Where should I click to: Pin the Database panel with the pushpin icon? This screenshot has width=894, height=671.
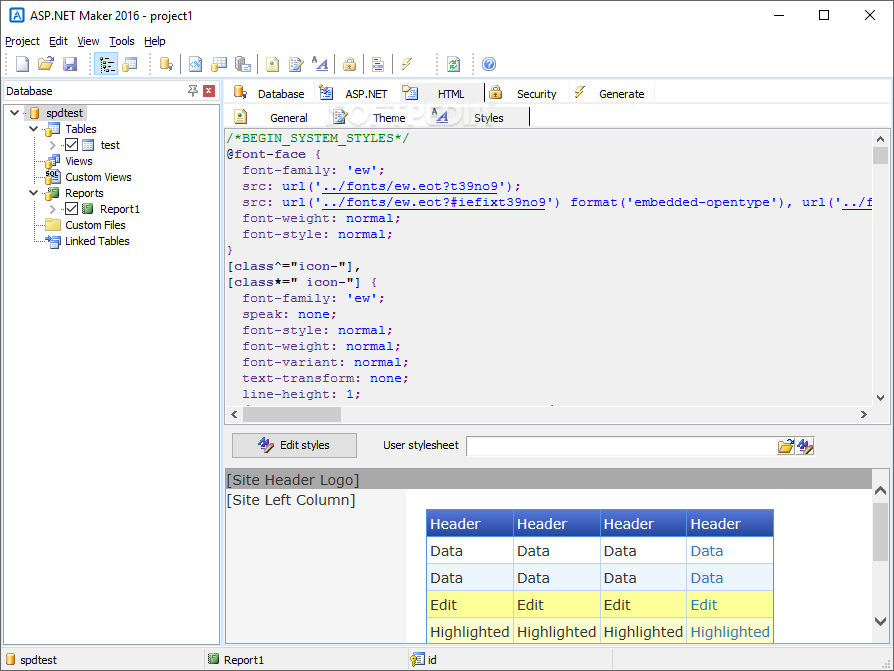[193, 91]
